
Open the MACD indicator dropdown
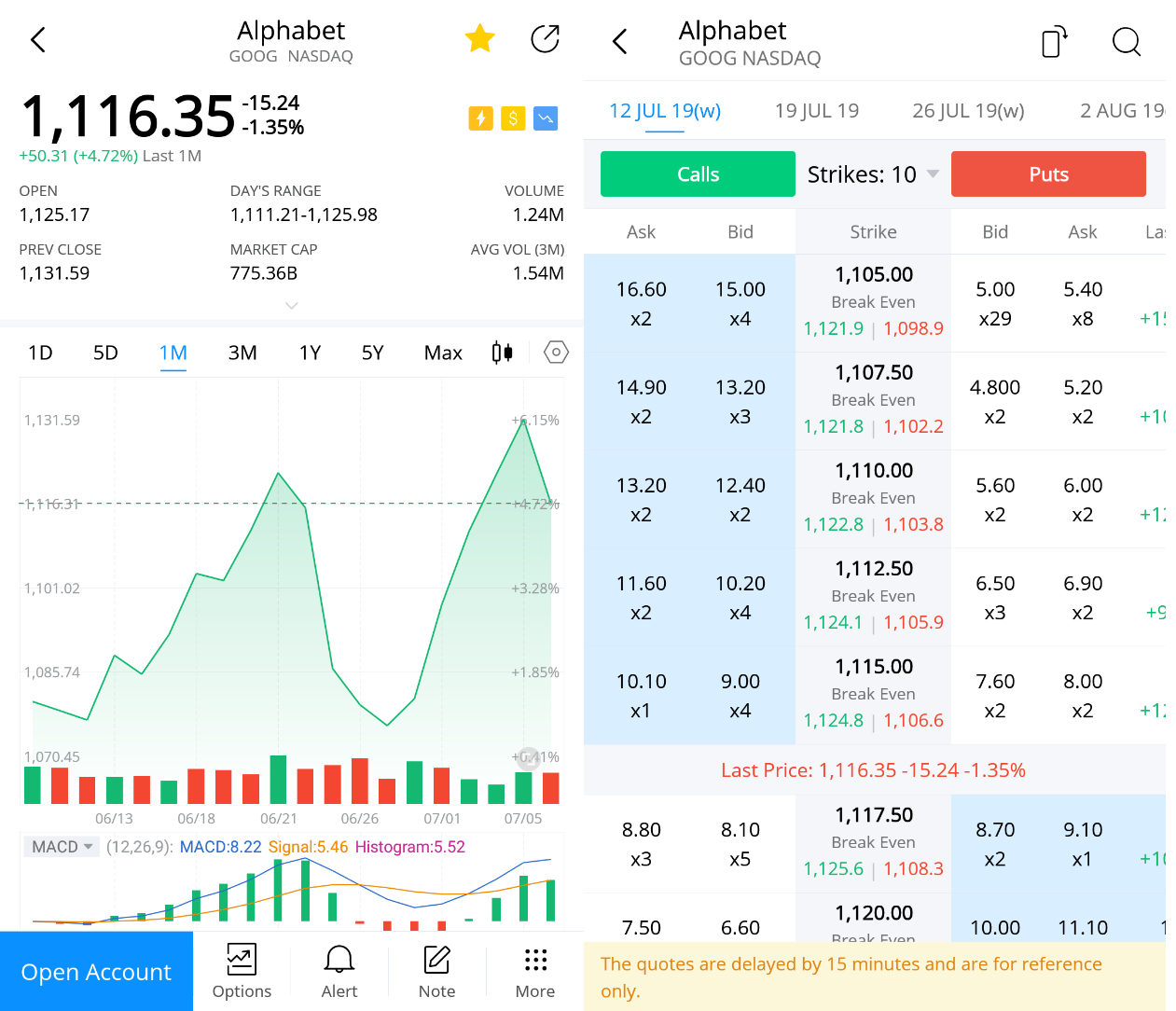pyautogui.click(x=62, y=847)
